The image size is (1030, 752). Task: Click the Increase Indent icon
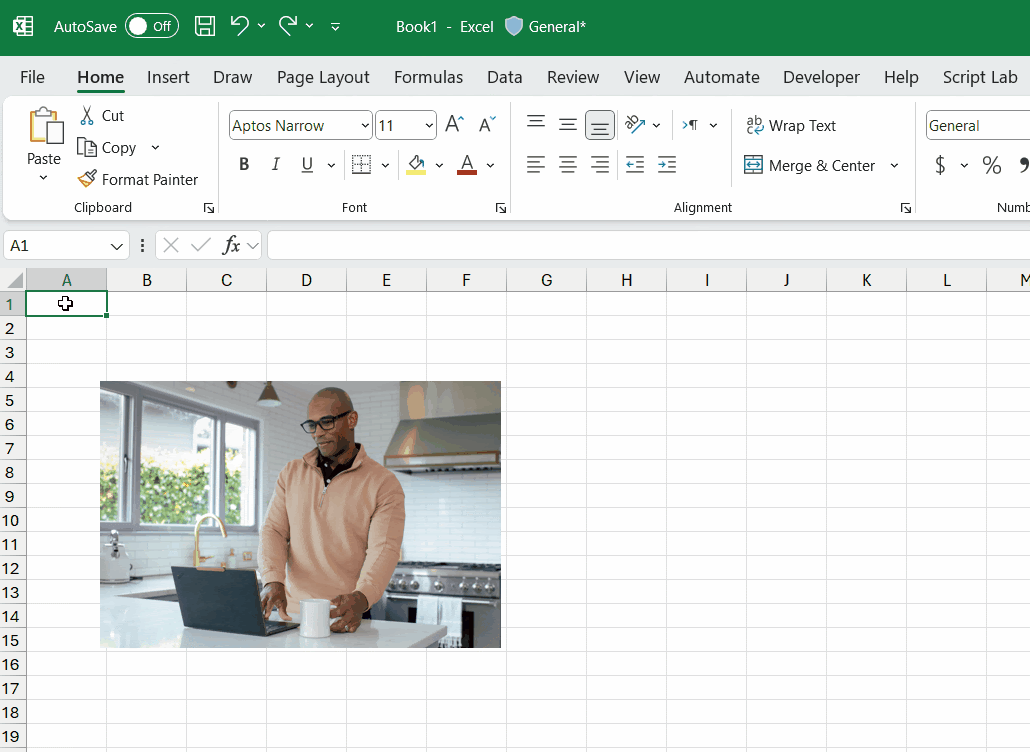click(667, 165)
